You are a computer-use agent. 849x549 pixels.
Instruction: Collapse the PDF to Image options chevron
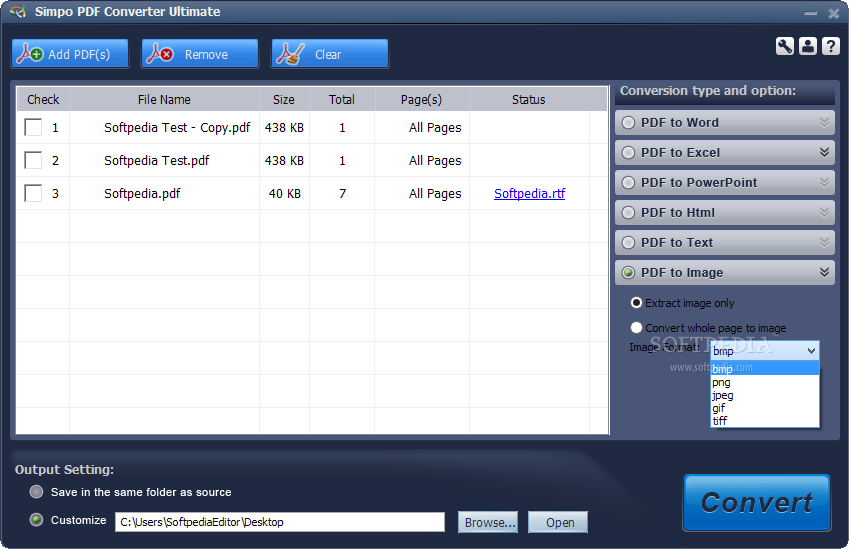[824, 272]
